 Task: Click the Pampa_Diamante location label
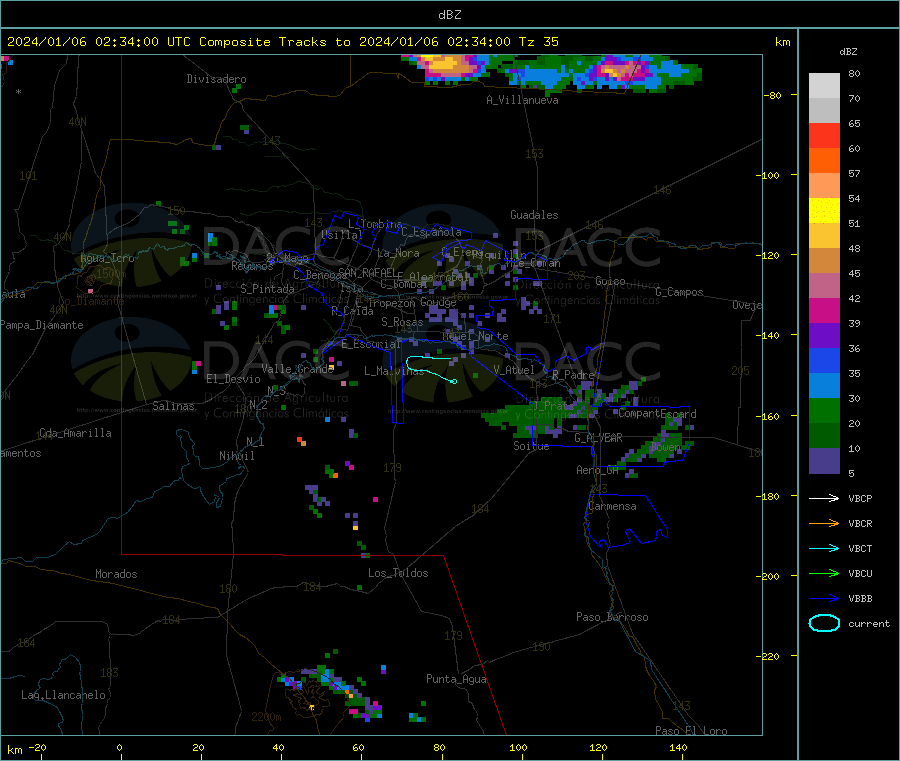[x=42, y=325]
